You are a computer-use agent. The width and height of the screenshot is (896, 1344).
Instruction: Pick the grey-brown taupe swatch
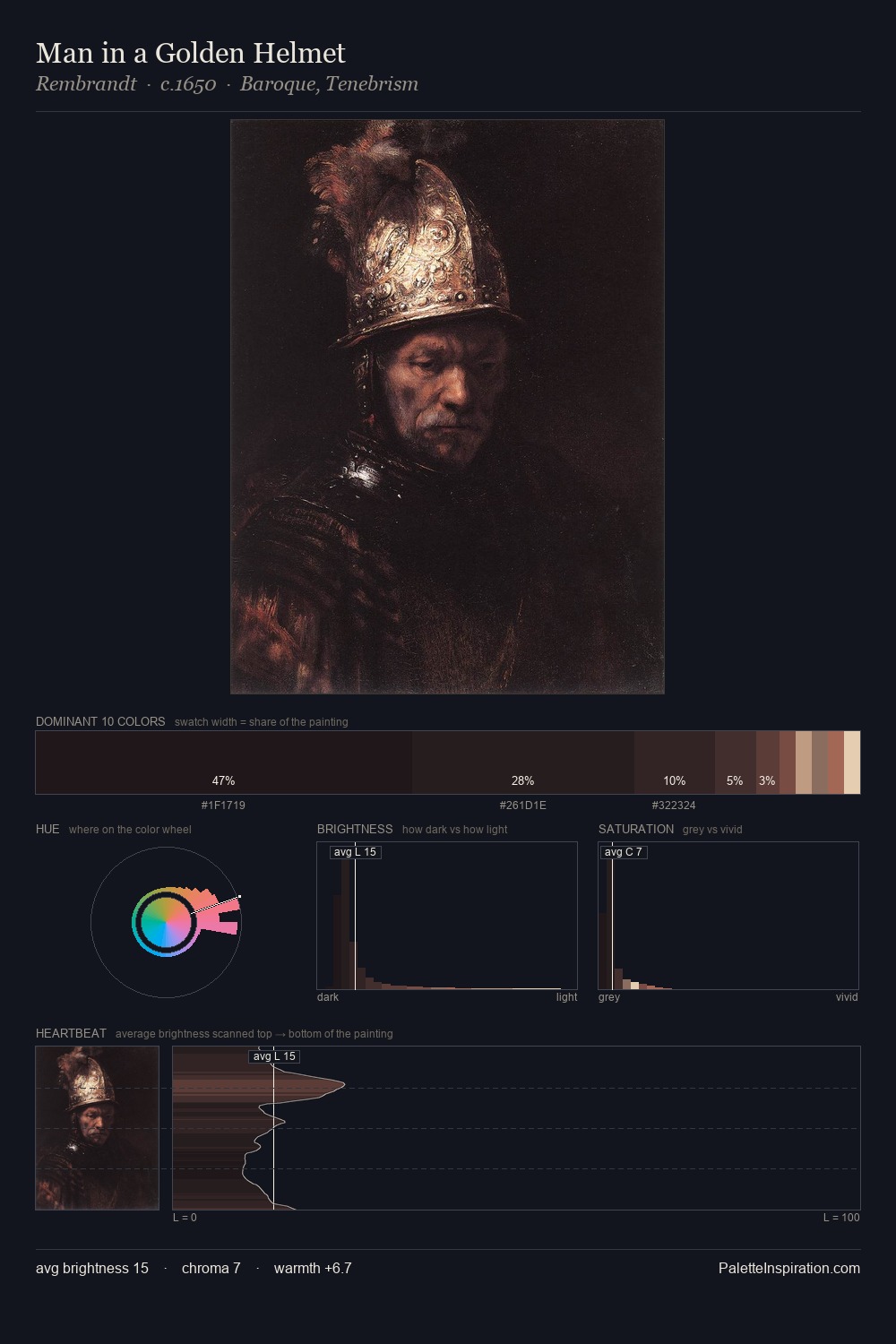tap(820, 762)
